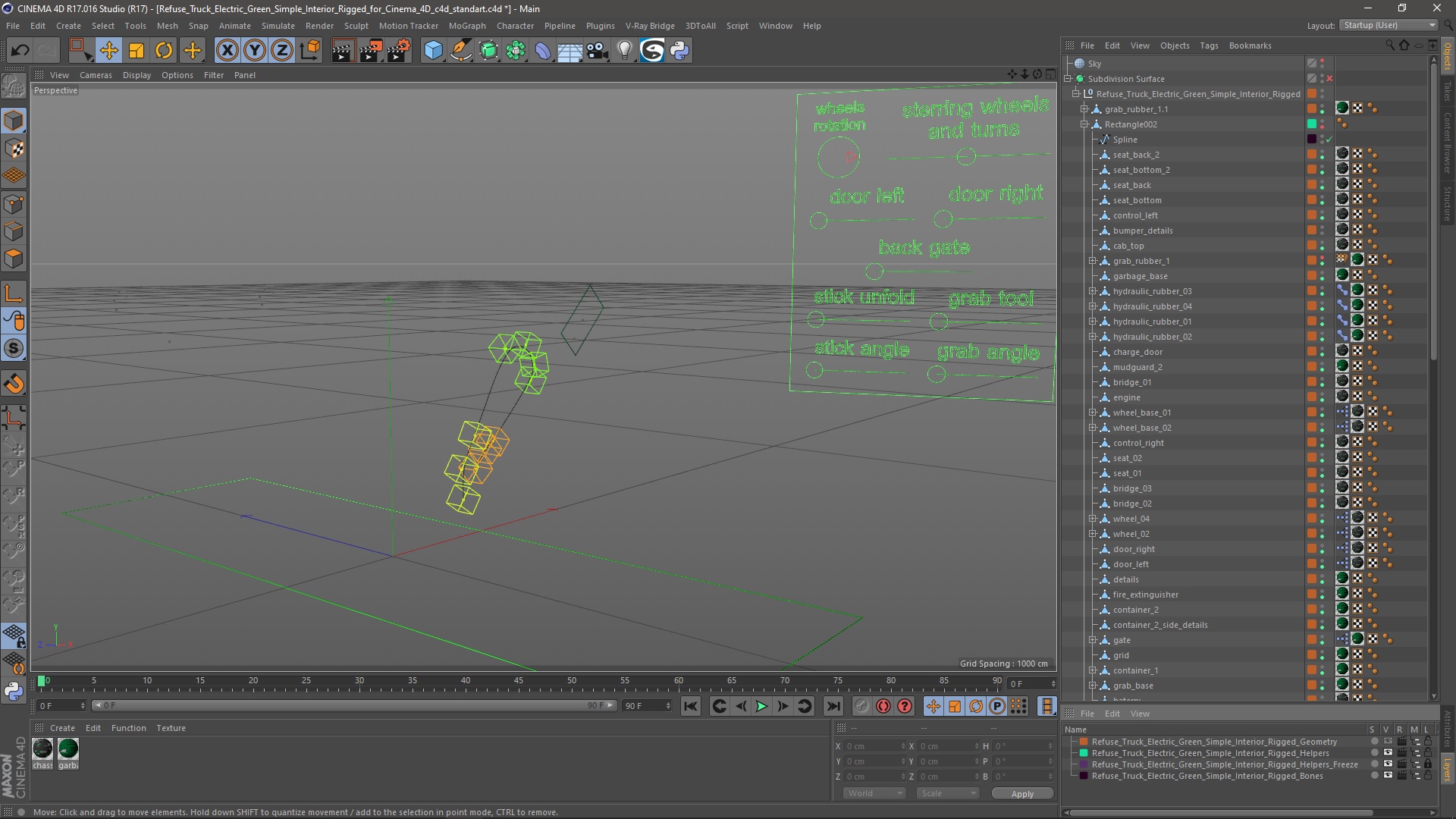Go to end of timeline

click(x=833, y=706)
